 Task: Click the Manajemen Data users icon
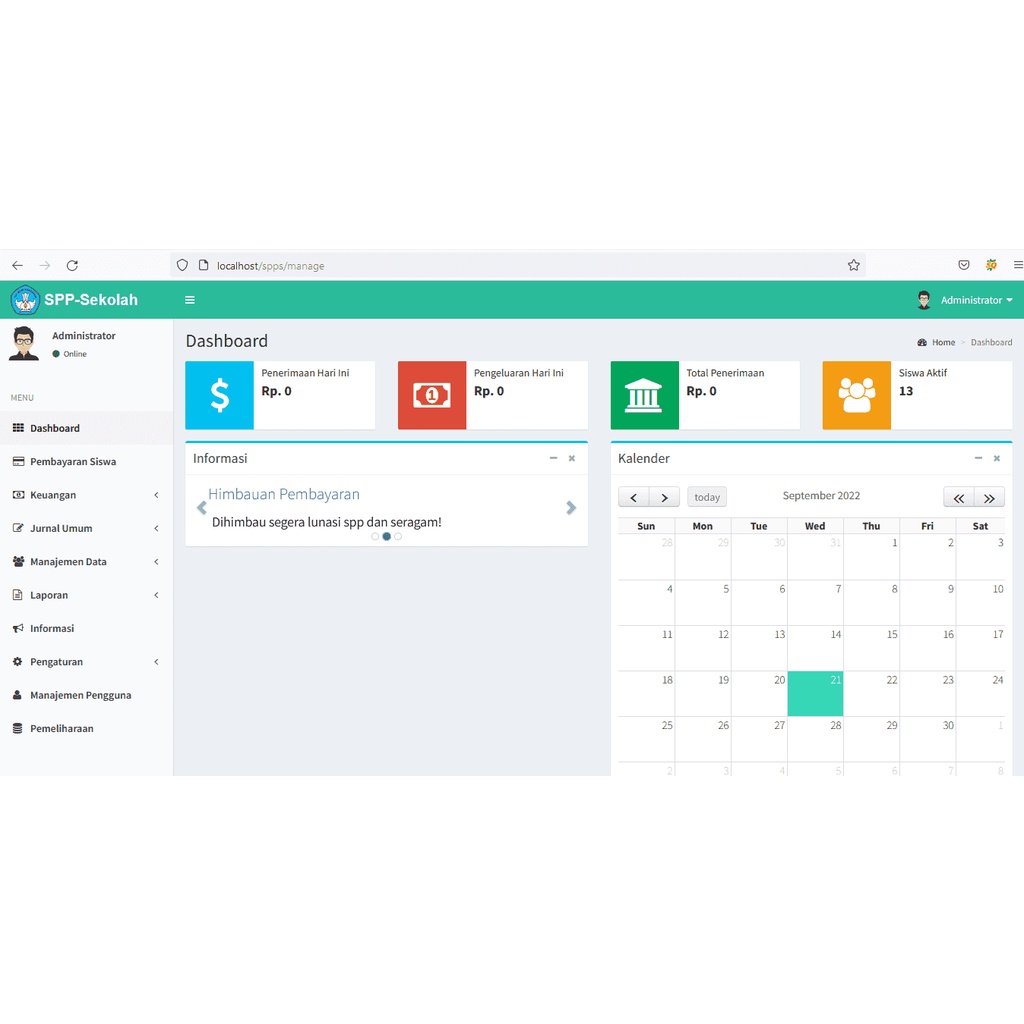tap(18, 561)
